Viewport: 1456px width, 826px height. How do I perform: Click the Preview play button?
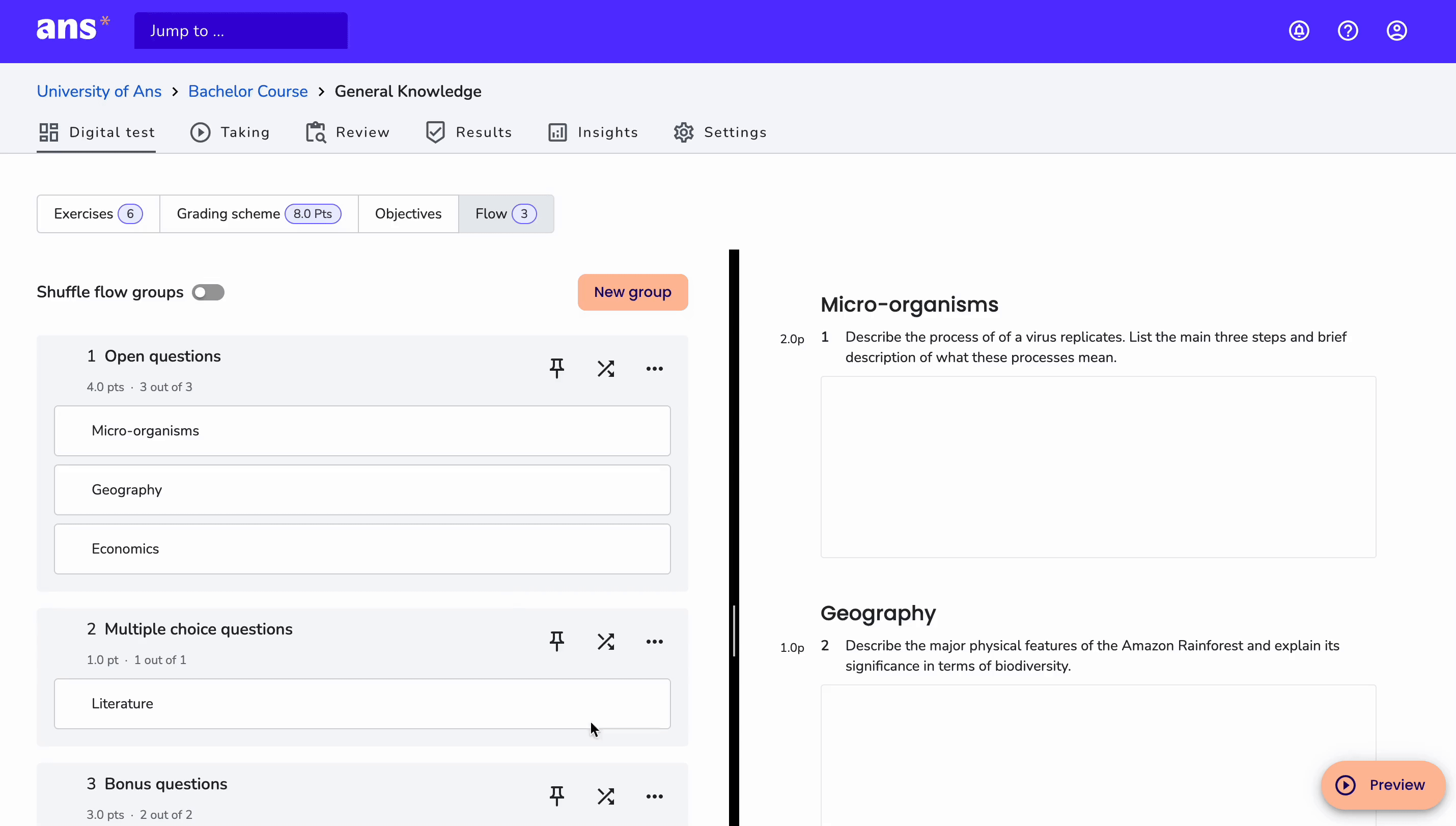pyautogui.click(x=1383, y=785)
